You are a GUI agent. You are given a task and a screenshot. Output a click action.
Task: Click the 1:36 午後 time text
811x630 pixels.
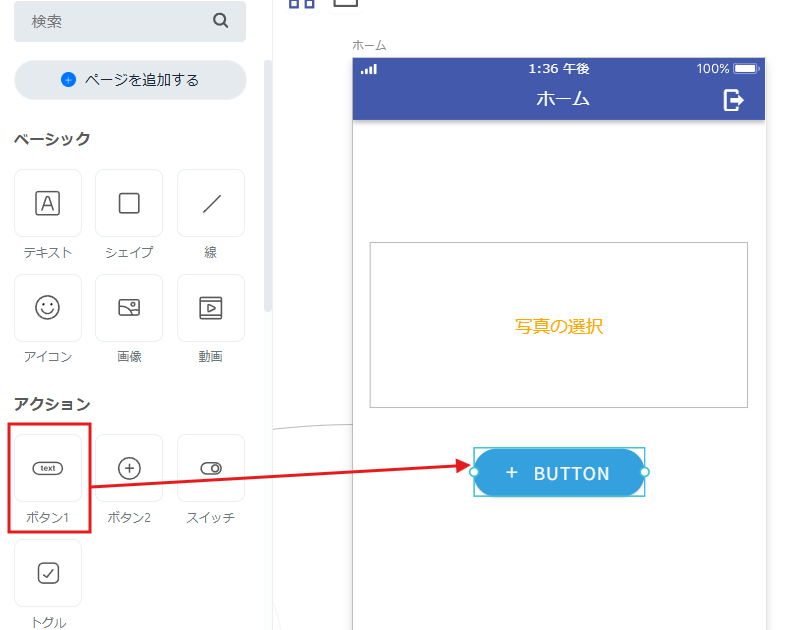(559, 69)
